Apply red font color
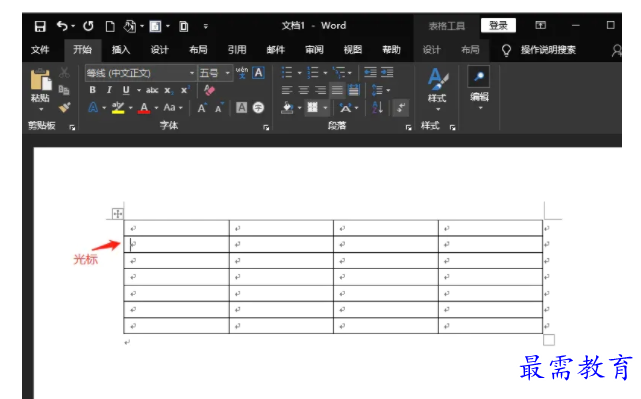Image resolution: width=641 pixels, height=399 pixels. pyautogui.click(x=144, y=108)
